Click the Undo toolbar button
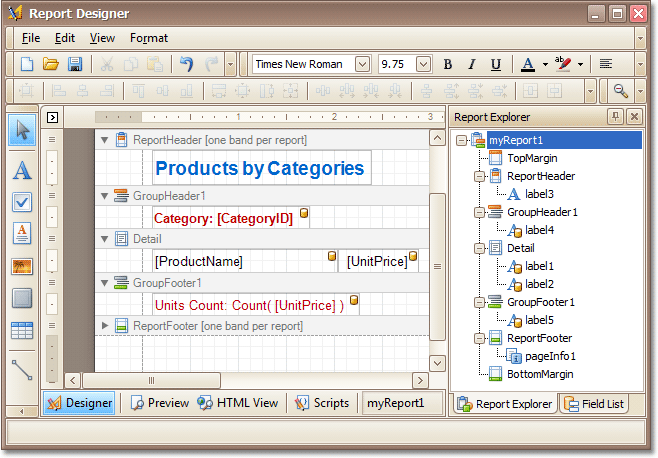The height and width of the screenshot is (458, 658). tap(186, 64)
